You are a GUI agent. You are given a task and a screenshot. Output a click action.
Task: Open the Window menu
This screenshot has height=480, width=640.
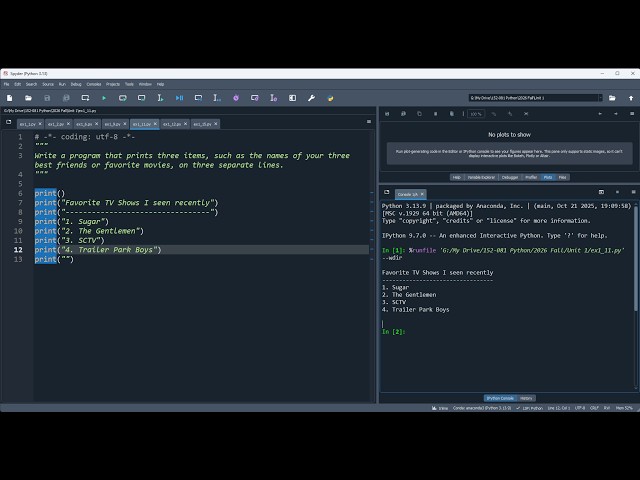coord(145,84)
